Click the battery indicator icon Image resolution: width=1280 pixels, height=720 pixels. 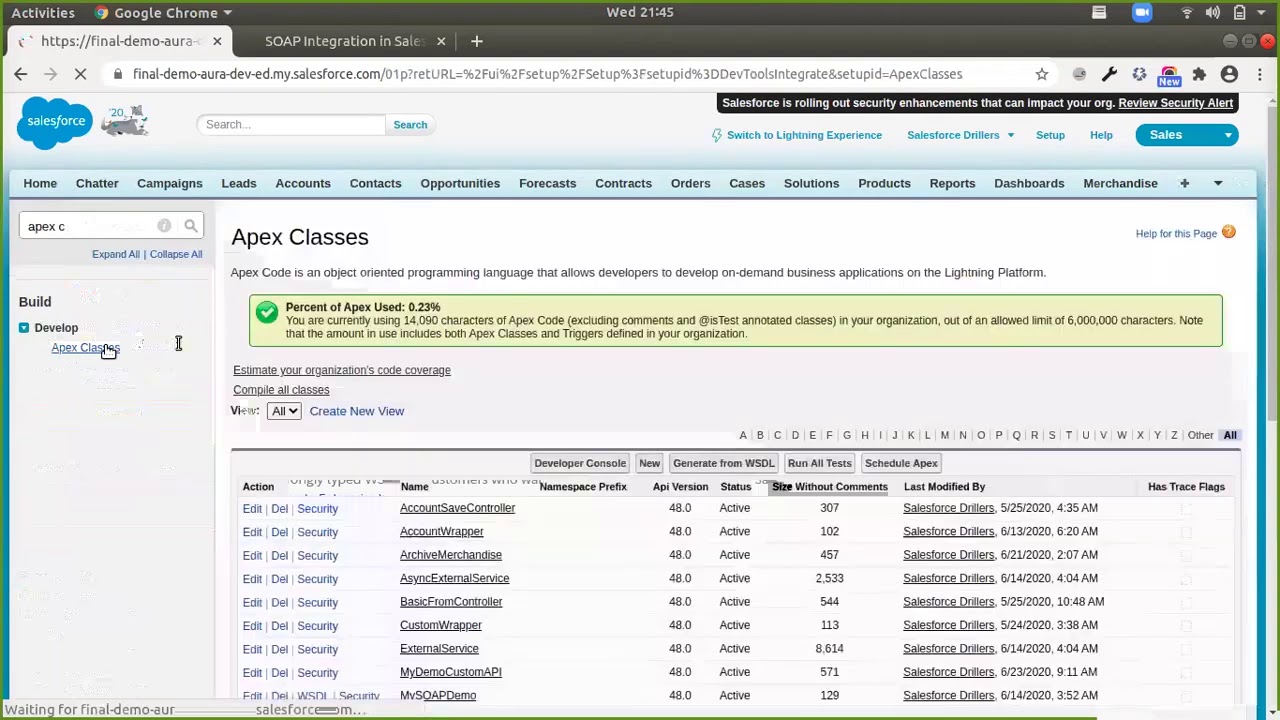click(x=1239, y=13)
